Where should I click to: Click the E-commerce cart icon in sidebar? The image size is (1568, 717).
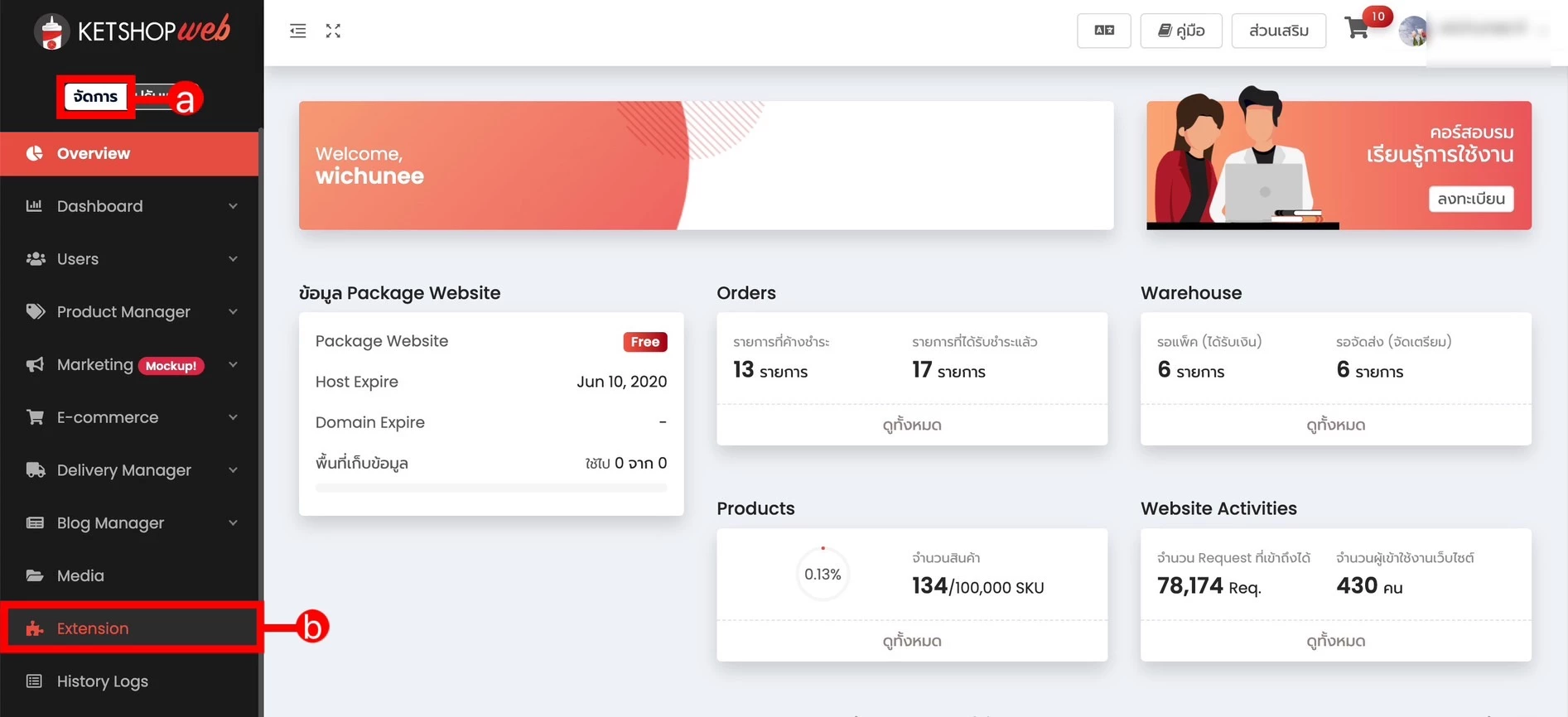35,416
